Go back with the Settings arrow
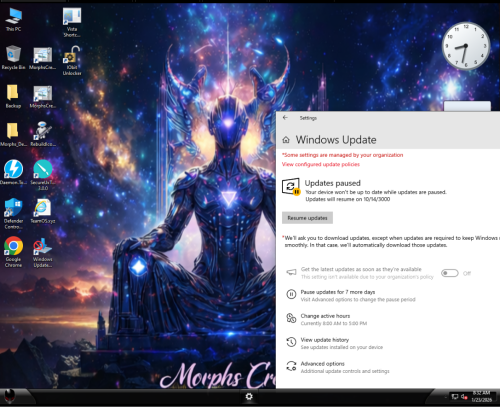The height and width of the screenshot is (407, 500). coord(285,118)
